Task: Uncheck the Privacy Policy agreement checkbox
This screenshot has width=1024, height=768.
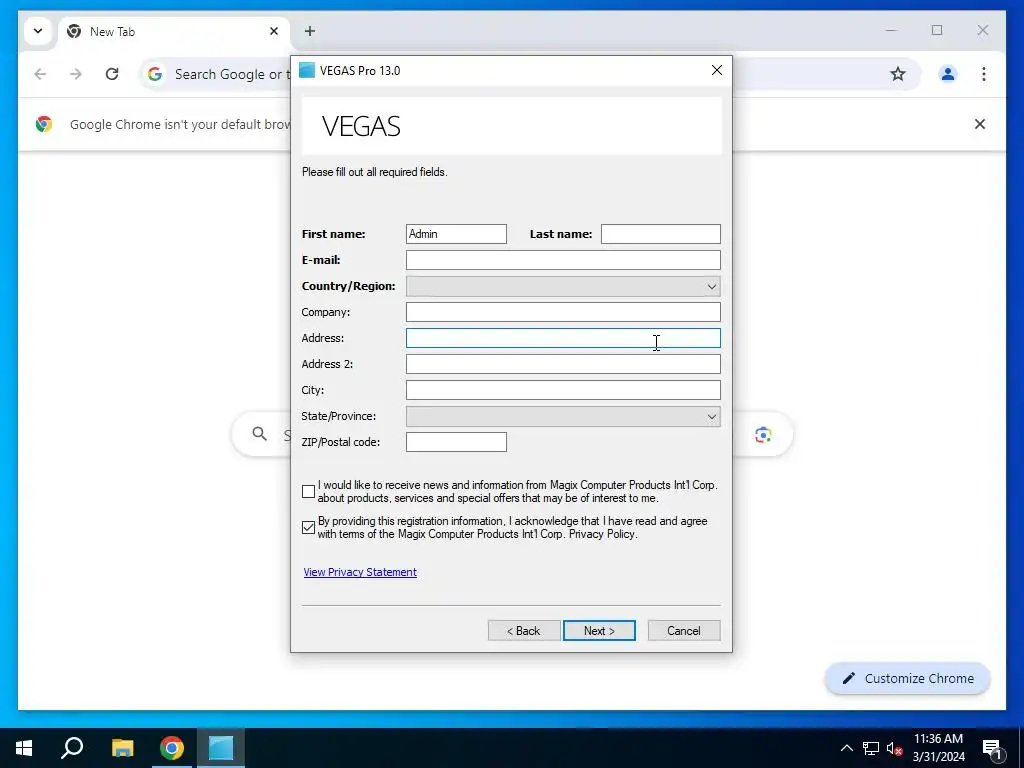Action: click(308, 527)
